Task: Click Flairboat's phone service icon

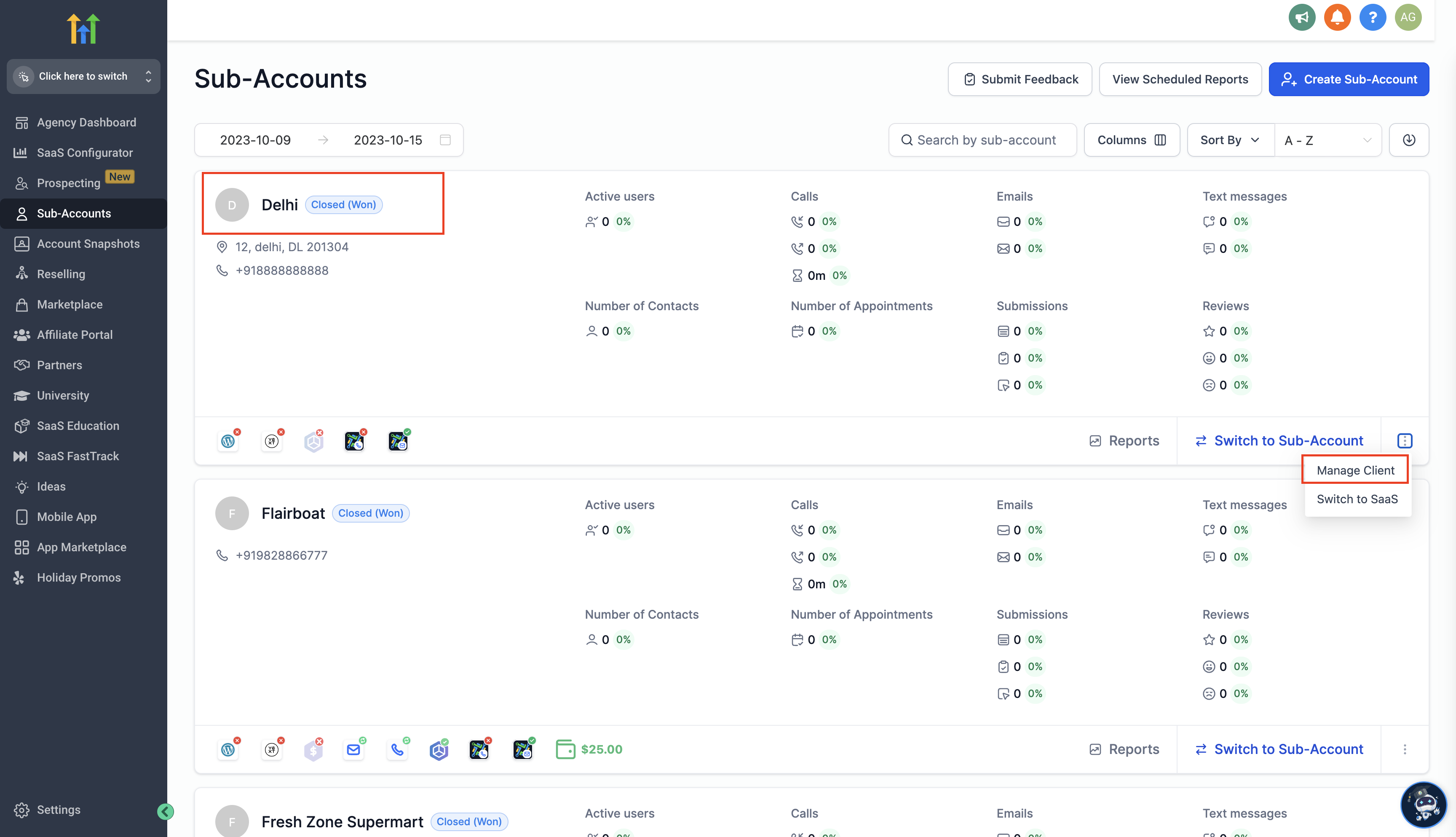Action: click(397, 750)
